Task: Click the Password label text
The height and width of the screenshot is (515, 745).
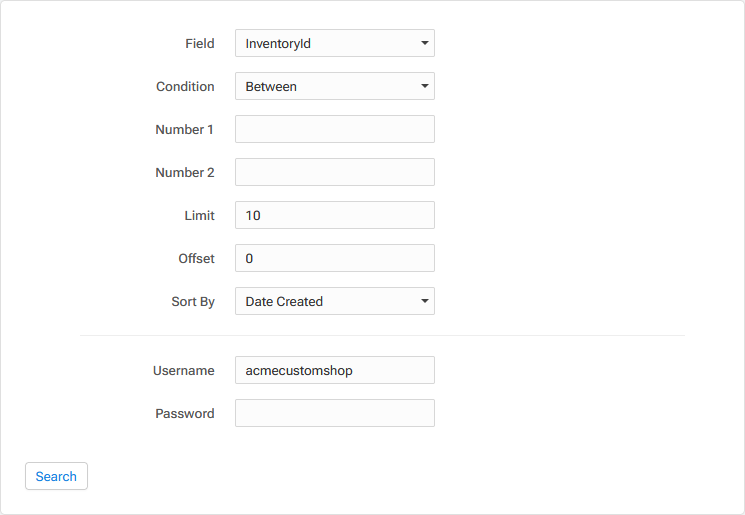Action: point(185,413)
